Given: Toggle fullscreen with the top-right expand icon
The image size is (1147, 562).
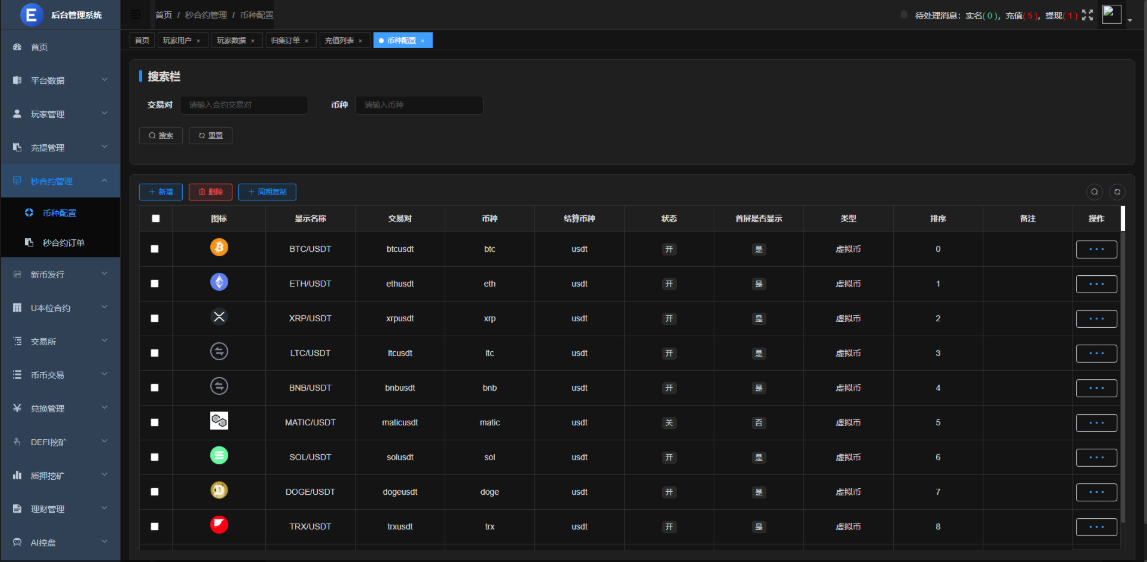Looking at the screenshot, I should point(1088,15).
